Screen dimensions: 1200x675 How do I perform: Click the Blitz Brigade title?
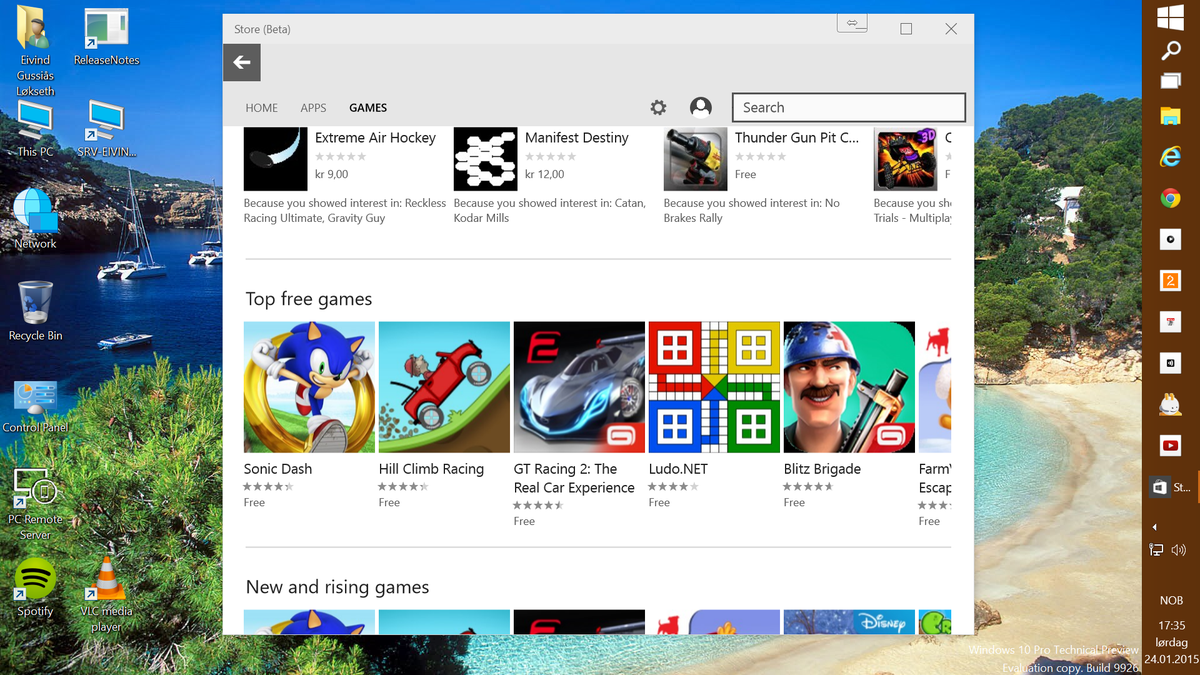click(x=822, y=469)
